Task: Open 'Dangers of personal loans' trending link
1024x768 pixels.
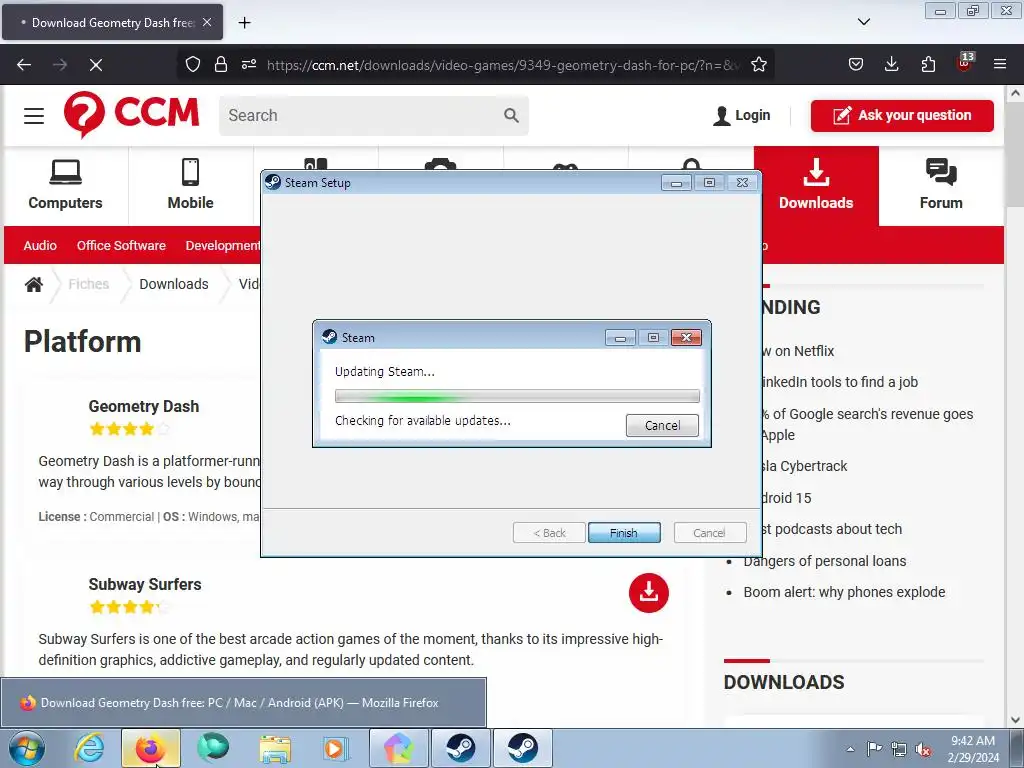Action: pyautogui.click(x=824, y=561)
